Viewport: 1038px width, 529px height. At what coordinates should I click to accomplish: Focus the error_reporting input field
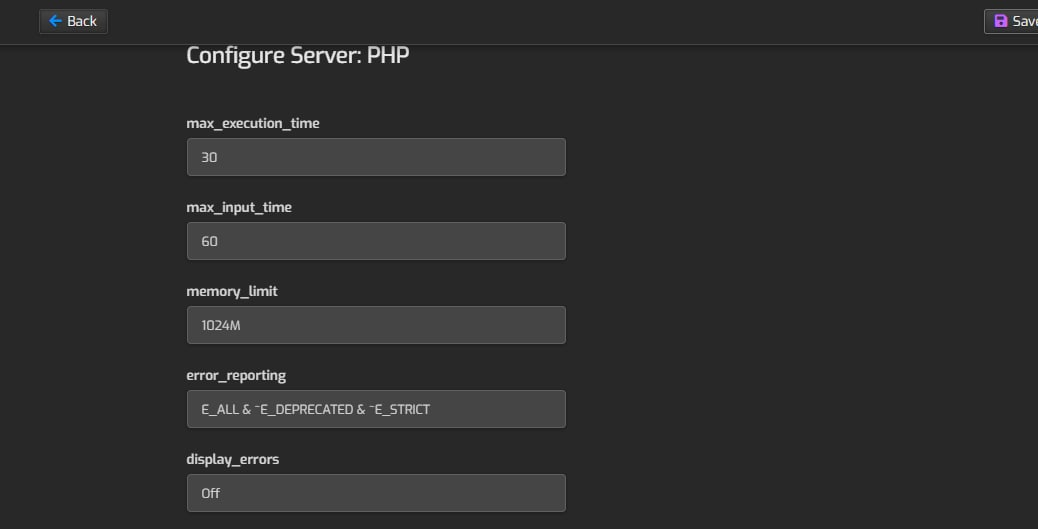click(376, 409)
